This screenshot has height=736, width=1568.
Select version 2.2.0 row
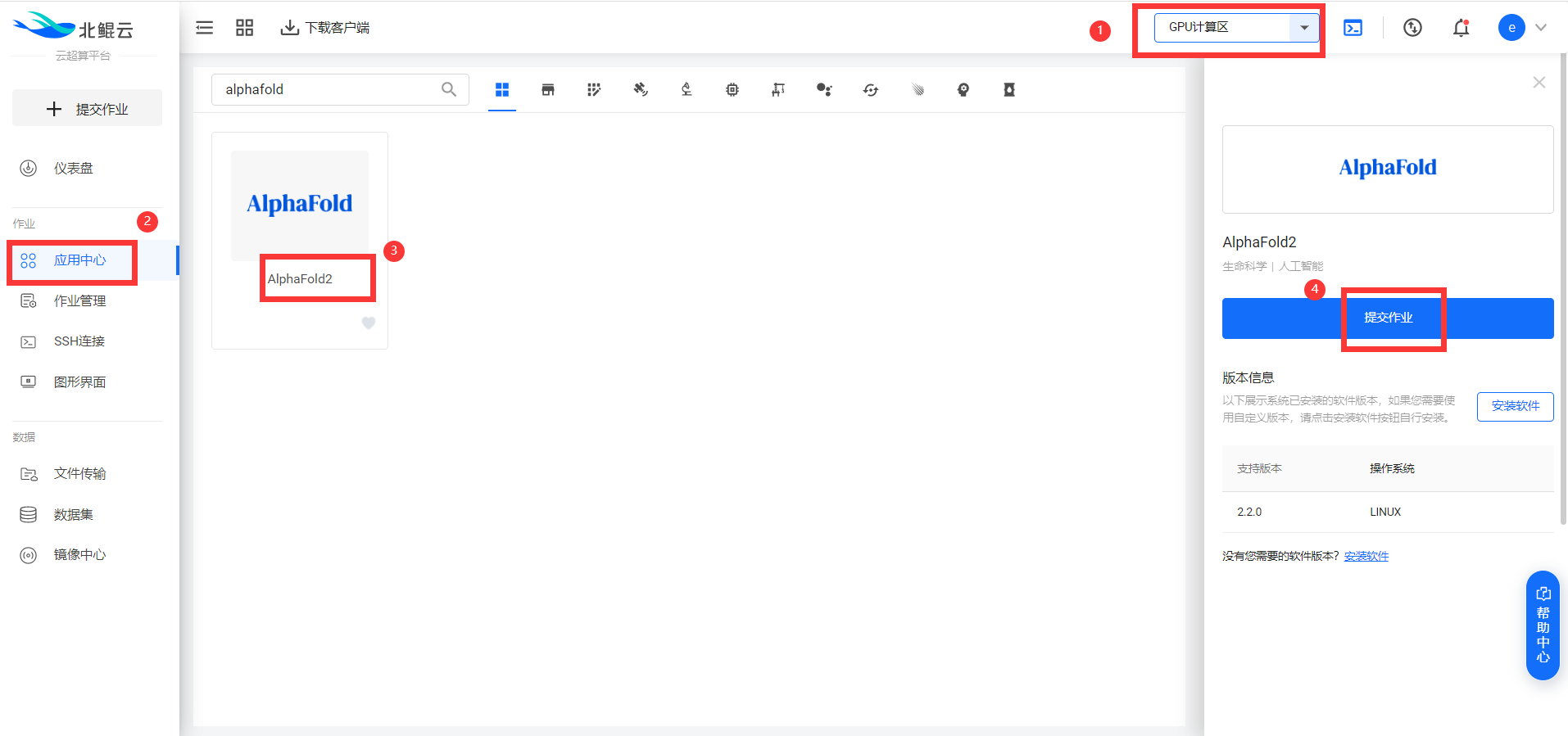[x=1388, y=512]
